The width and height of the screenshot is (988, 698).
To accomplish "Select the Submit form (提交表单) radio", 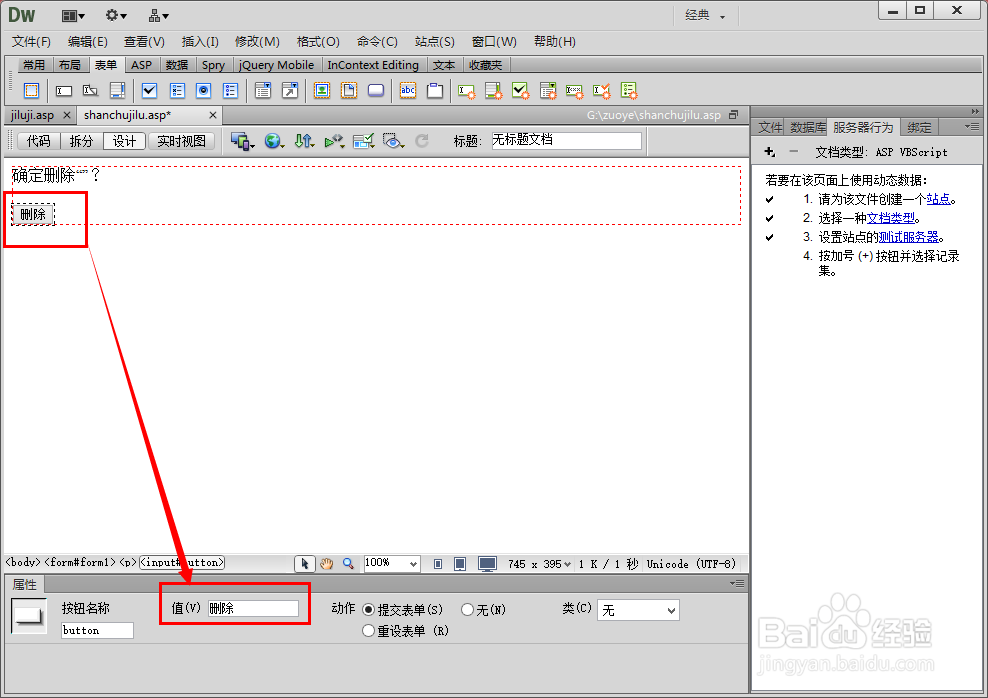I will (x=369, y=610).
